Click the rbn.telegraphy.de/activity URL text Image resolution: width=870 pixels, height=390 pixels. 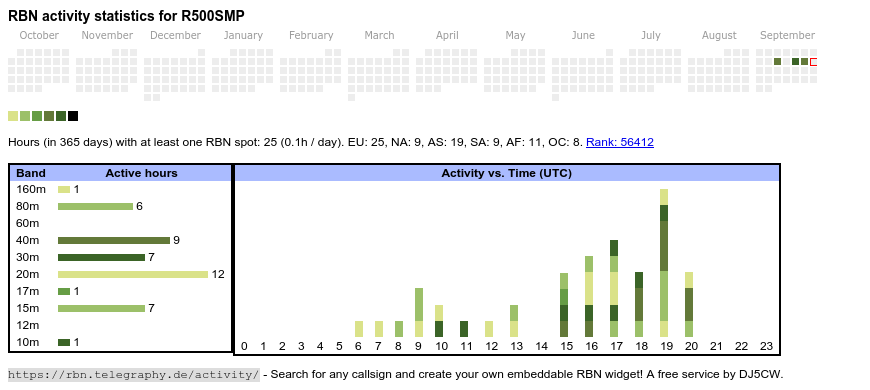point(134,374)
